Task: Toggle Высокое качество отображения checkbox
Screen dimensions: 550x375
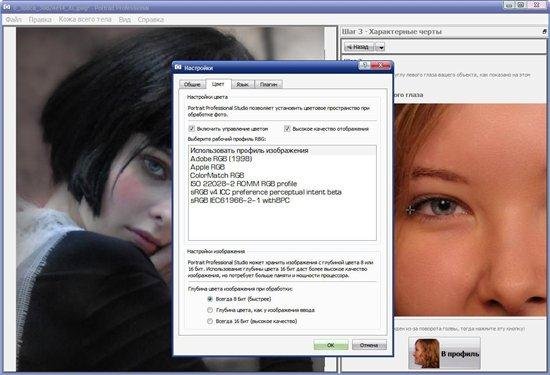Action: pyautogui.click(x=287, y=129)
